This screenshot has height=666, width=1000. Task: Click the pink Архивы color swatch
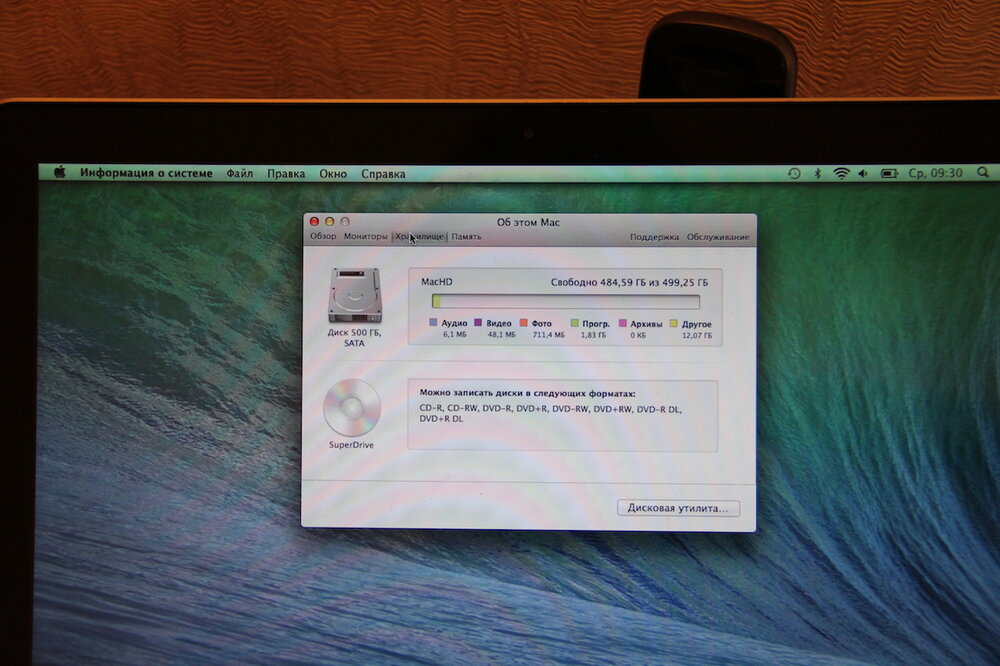pos(623,323)
